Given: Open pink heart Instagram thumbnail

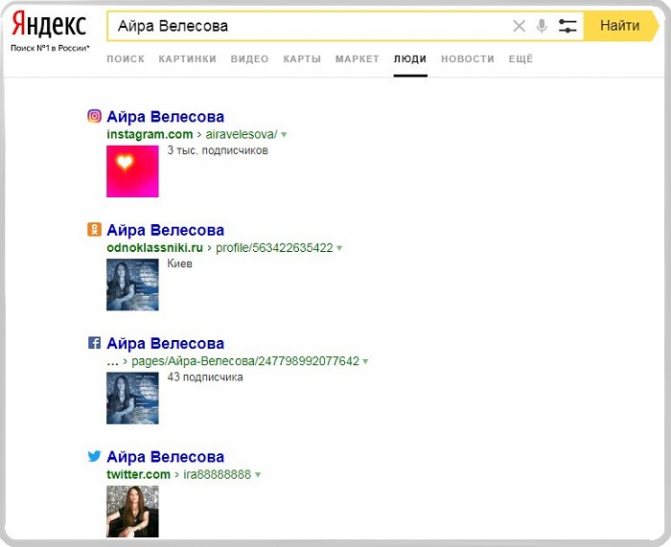Looking at the screenshot, I should [132, 171].
